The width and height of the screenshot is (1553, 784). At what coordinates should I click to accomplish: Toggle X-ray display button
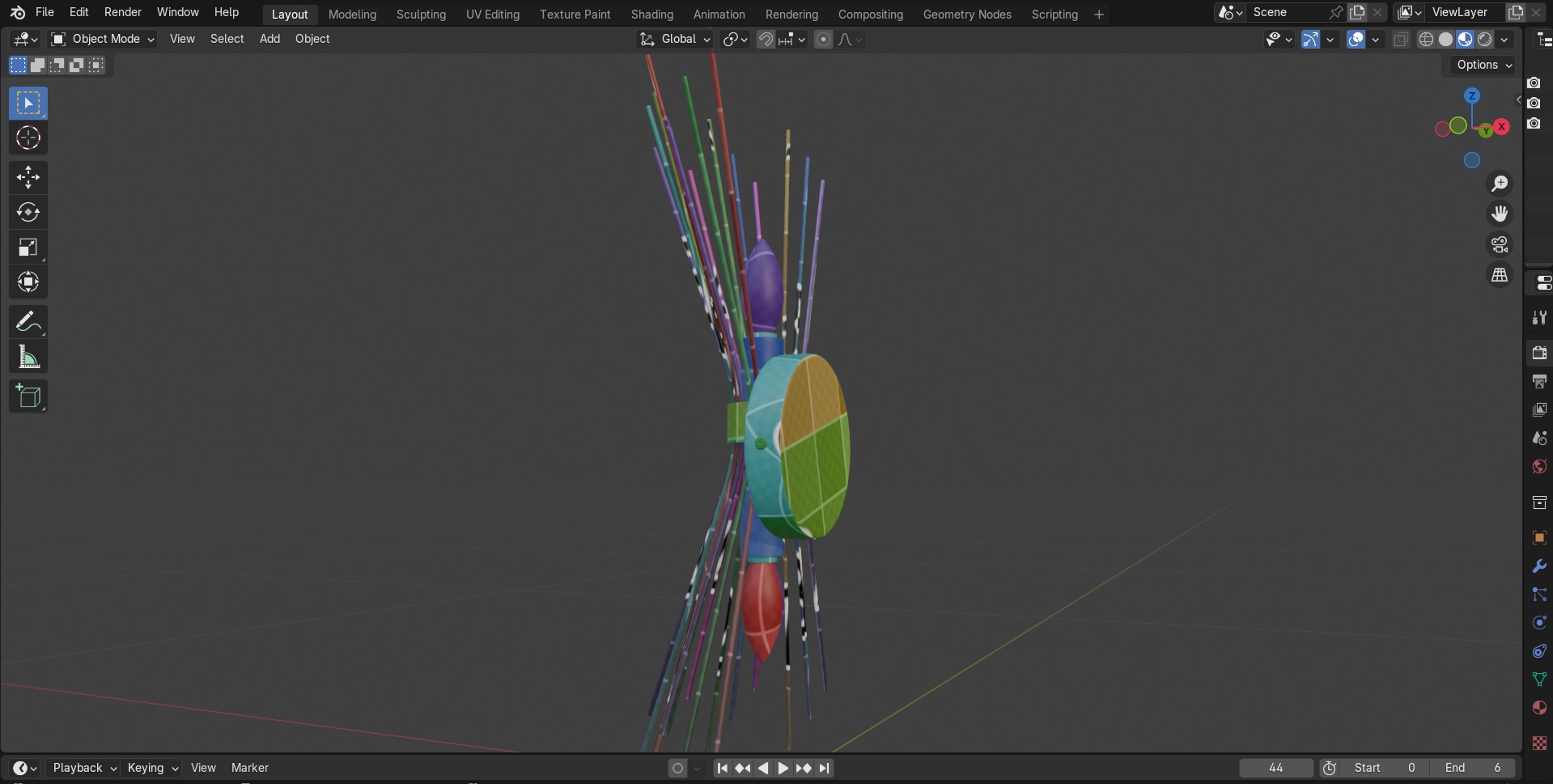1401,39
